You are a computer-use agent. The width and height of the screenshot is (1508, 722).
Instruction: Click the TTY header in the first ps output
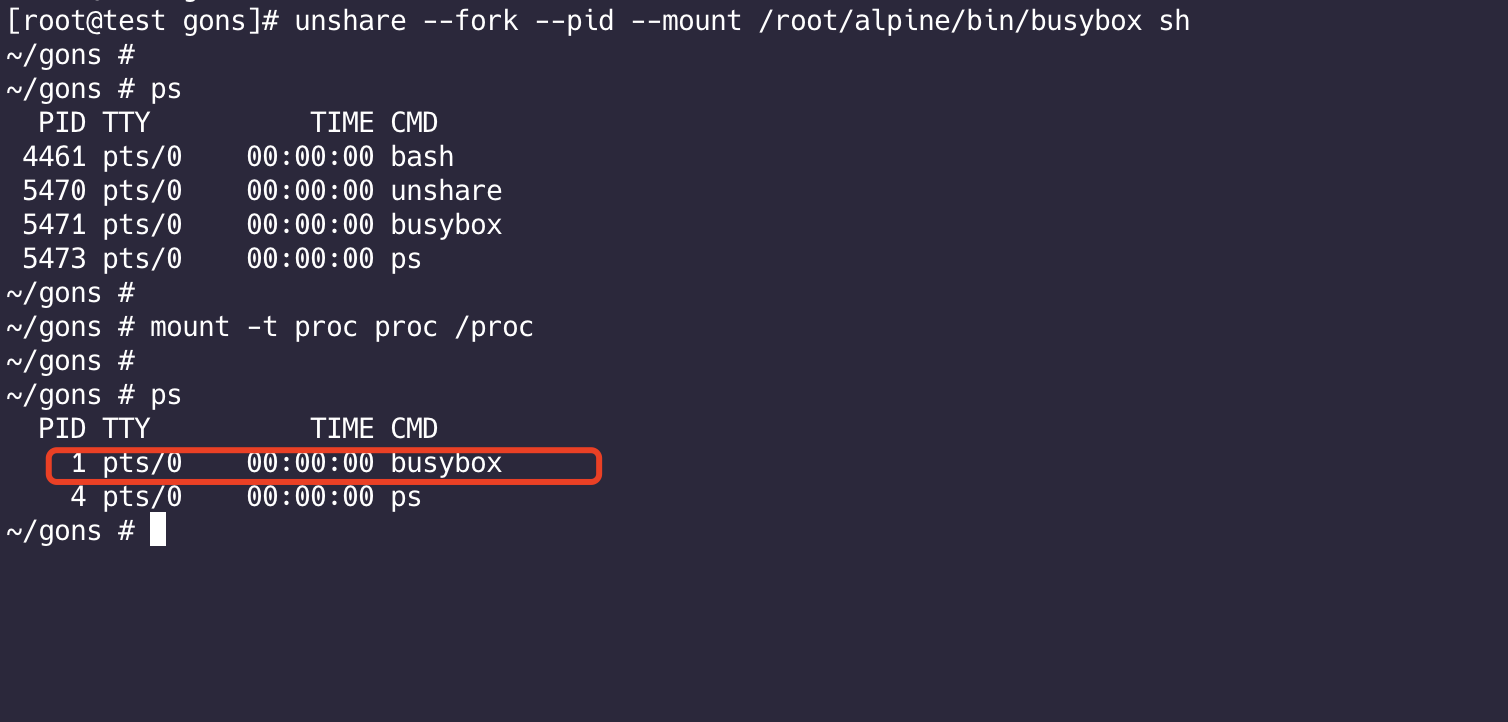[x=126, y=123]
